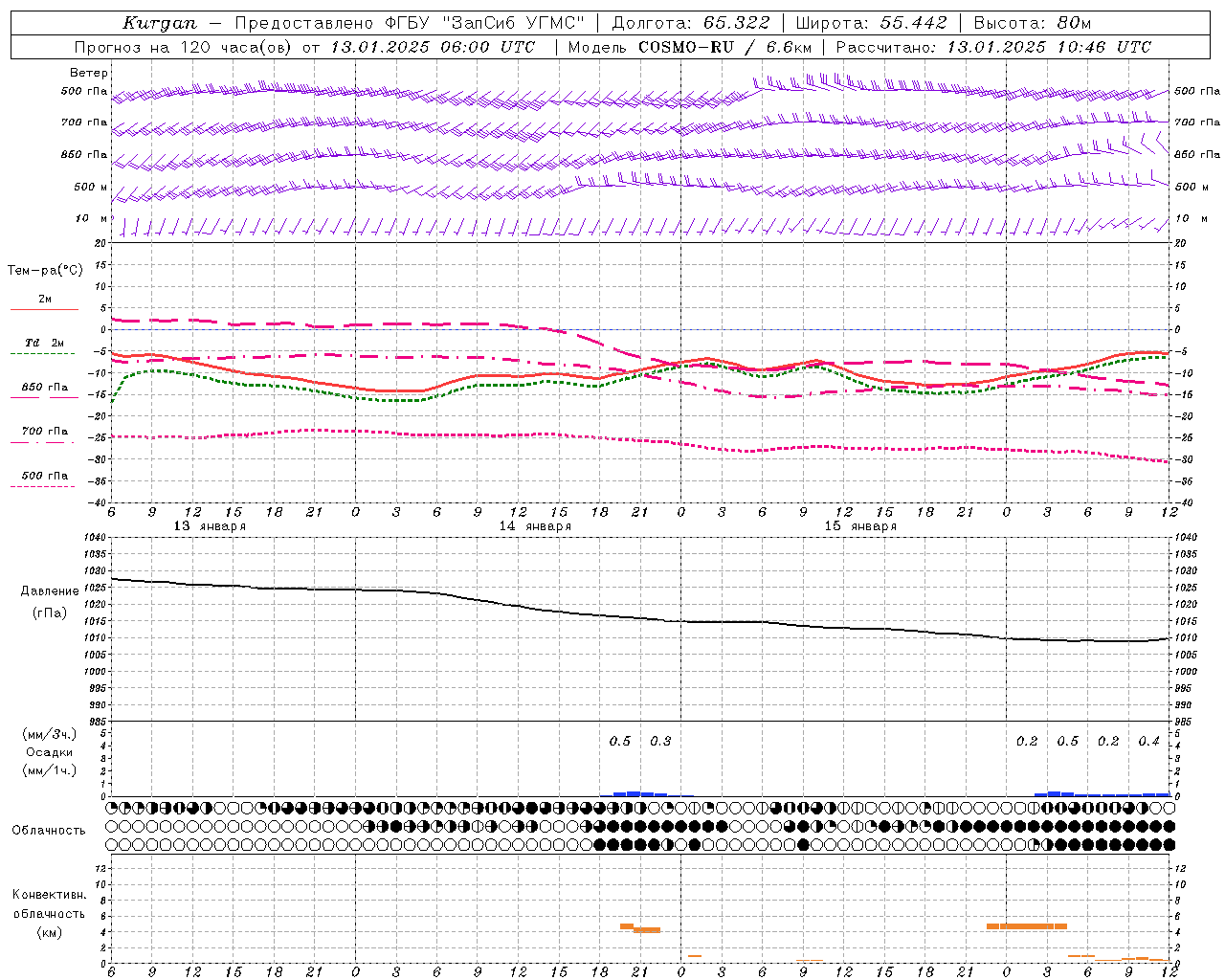Viewport: 1225px width, 980px height.
Task: Click the '(мм/1ч.)' units label
Action: tap(50, 770)
